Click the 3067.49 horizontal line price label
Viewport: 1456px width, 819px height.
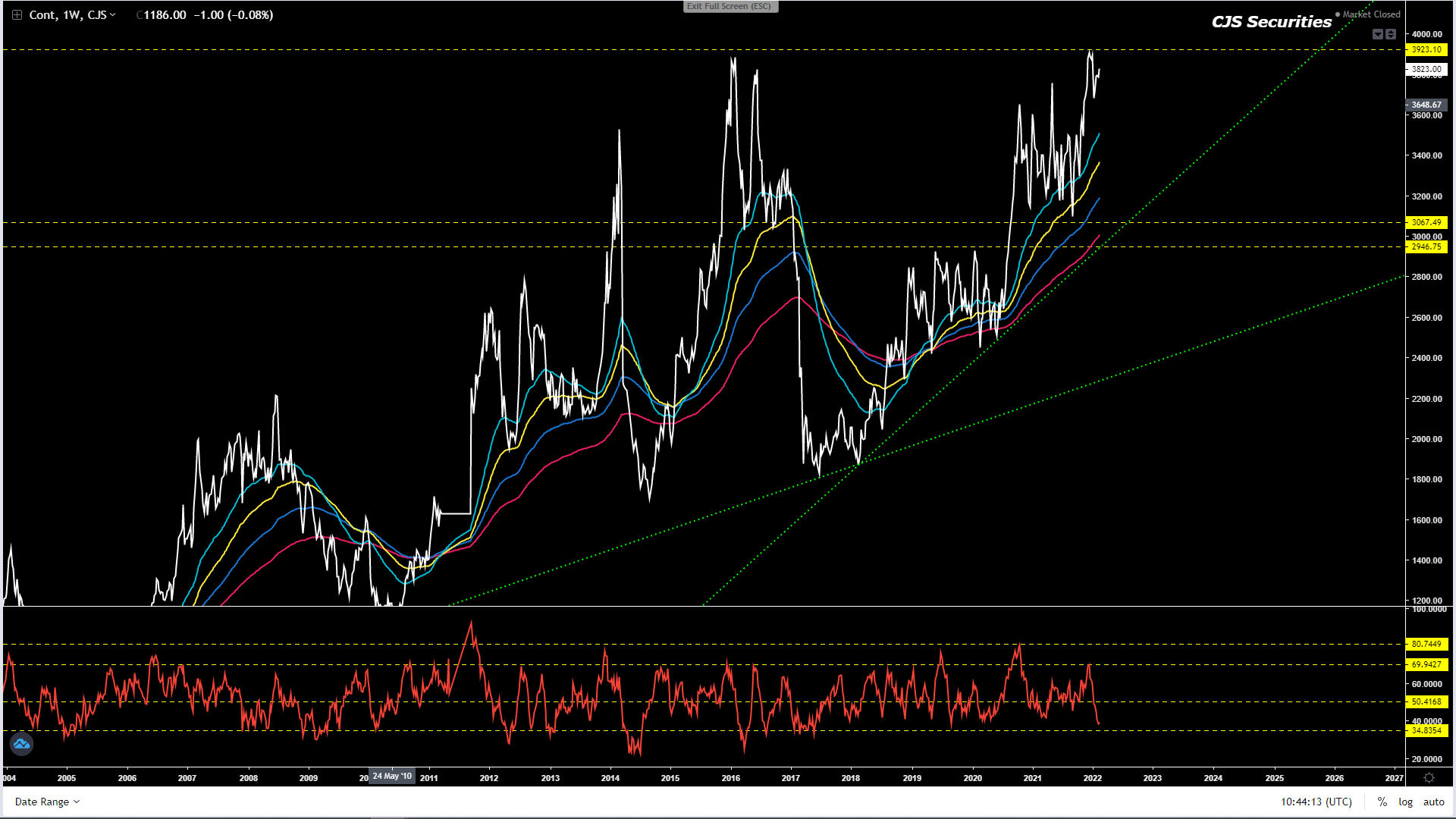[1426, 222]
